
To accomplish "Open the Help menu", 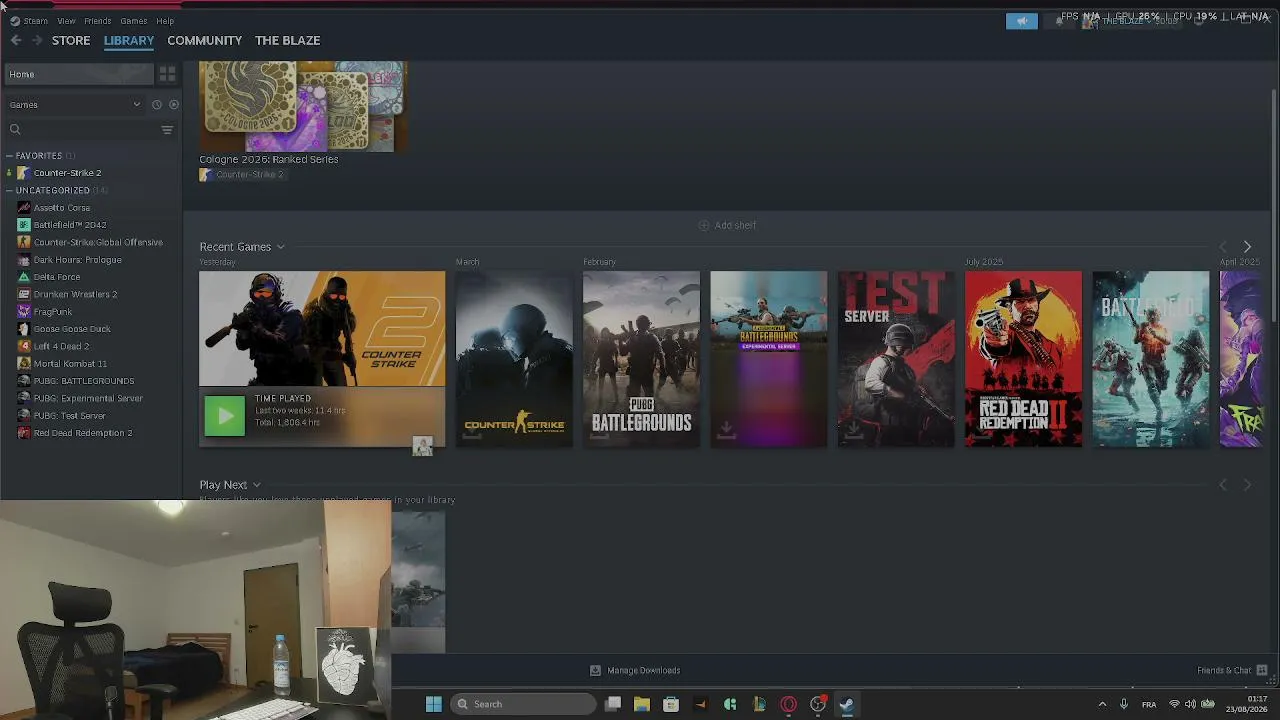I will pos(165,21).
